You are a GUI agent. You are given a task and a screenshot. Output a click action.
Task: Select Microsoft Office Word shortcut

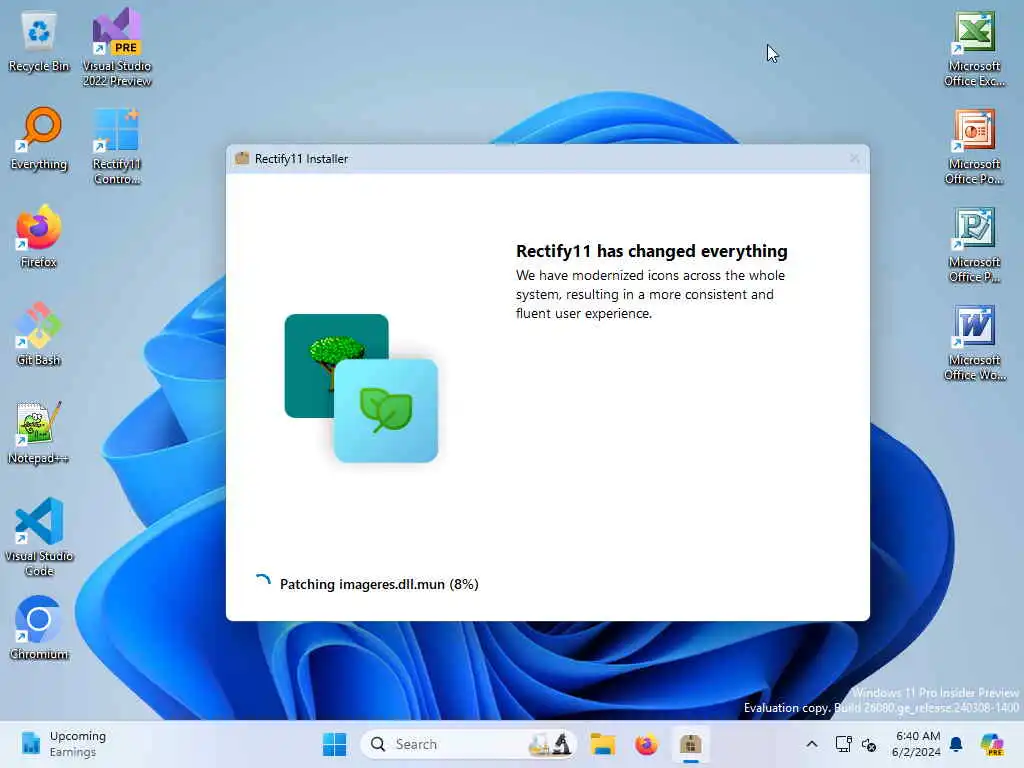coord(974,343)
